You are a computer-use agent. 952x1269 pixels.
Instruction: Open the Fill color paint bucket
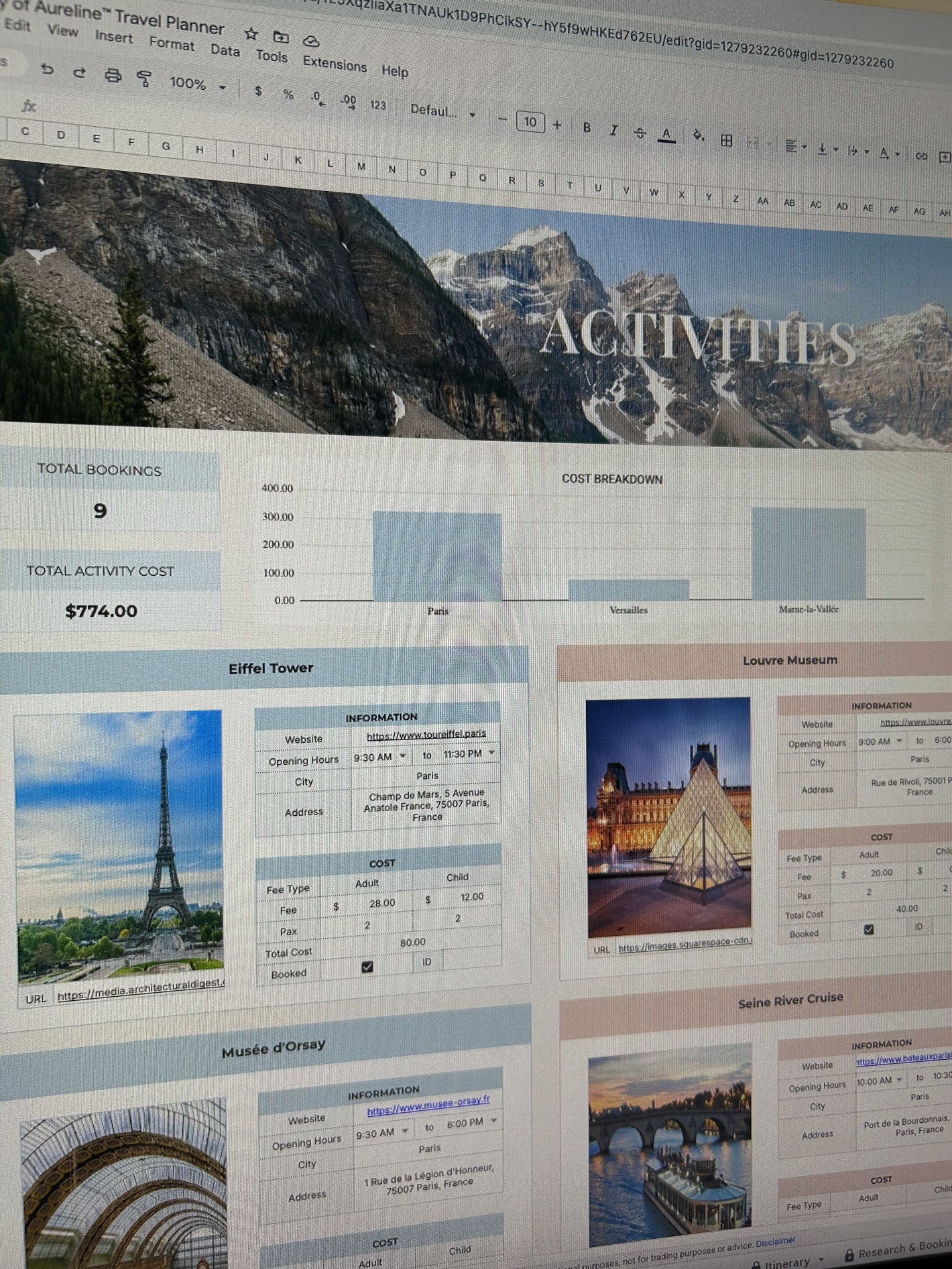pyautogui.click(x=698, y=137)
